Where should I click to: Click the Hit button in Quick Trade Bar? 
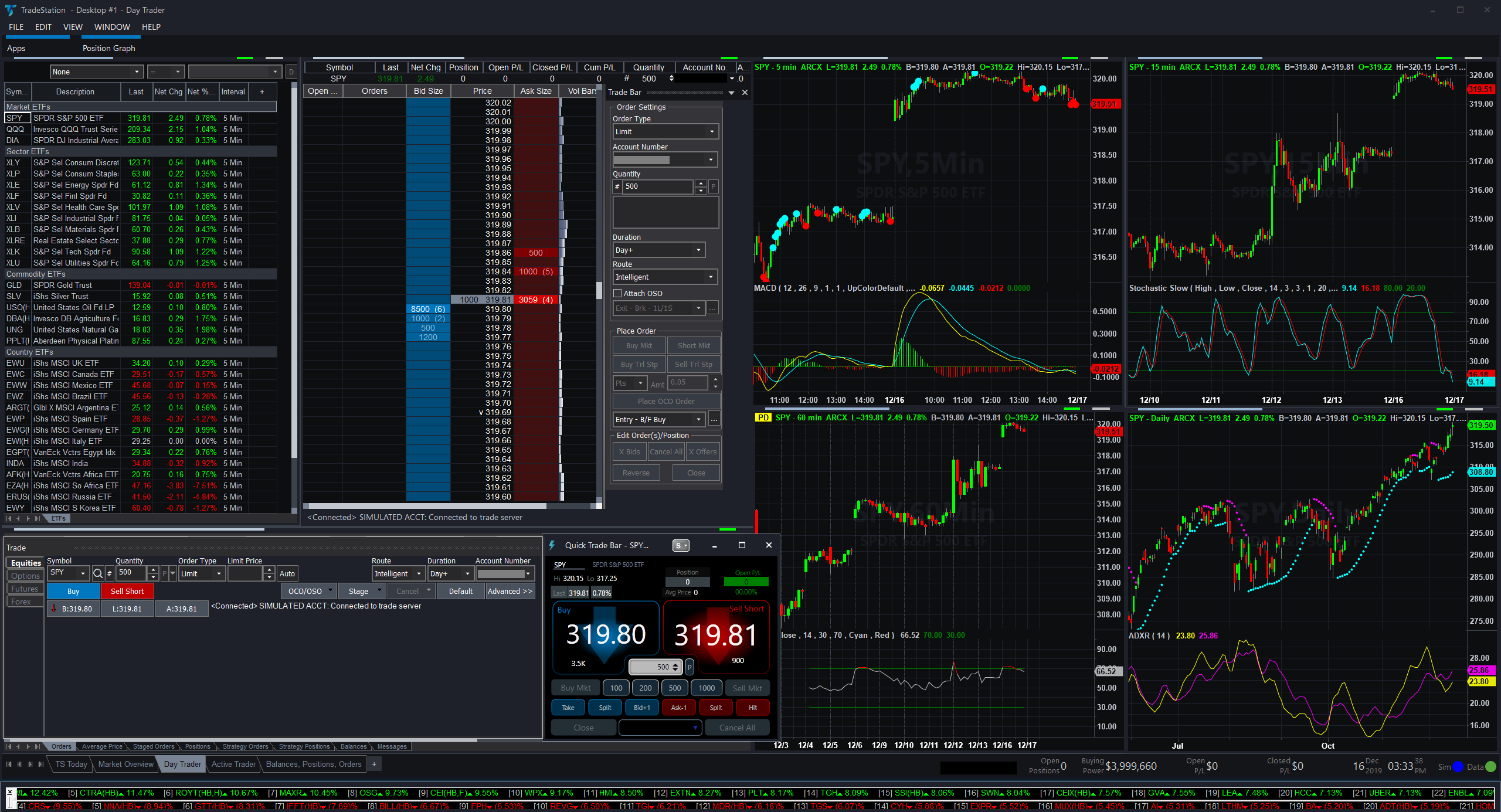[753, 708]
